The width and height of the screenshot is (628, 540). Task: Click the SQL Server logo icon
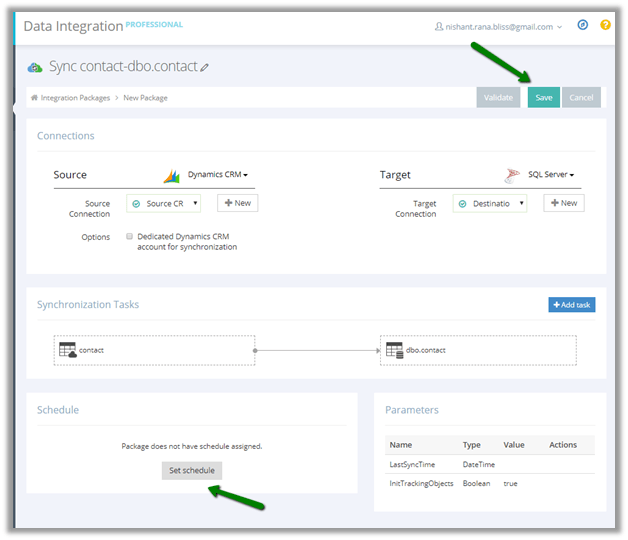513,176
